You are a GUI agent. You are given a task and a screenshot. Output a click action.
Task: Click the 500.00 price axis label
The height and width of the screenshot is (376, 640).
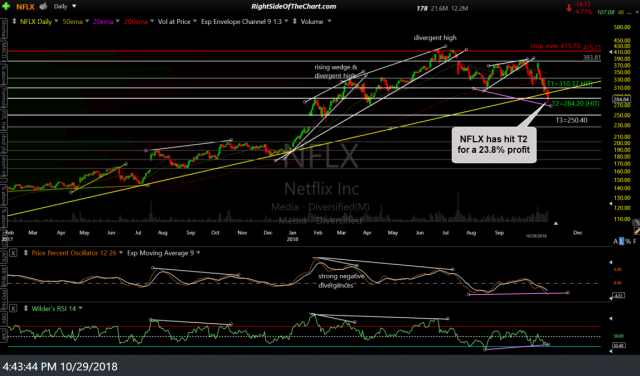(622, 27)
